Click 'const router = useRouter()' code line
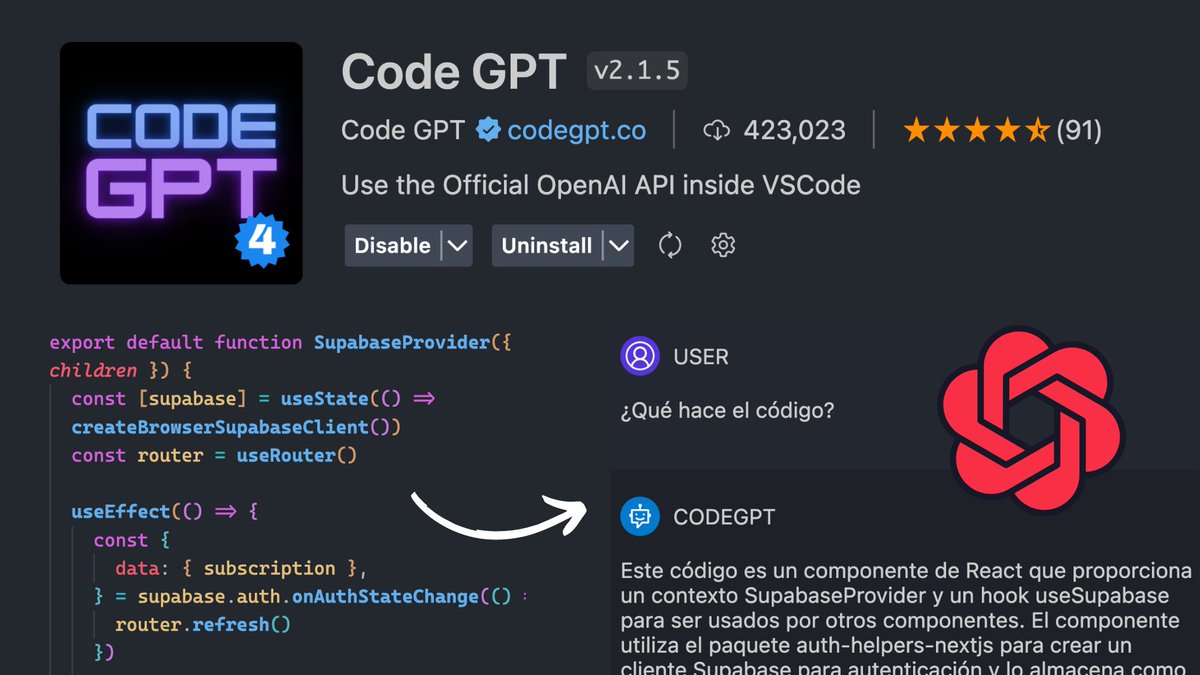Viewport: 1200px width, 675px height. coord(214,455)
